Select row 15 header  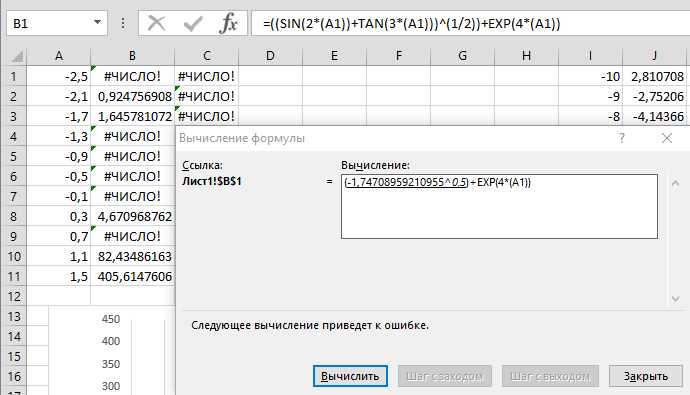(13, 356)
